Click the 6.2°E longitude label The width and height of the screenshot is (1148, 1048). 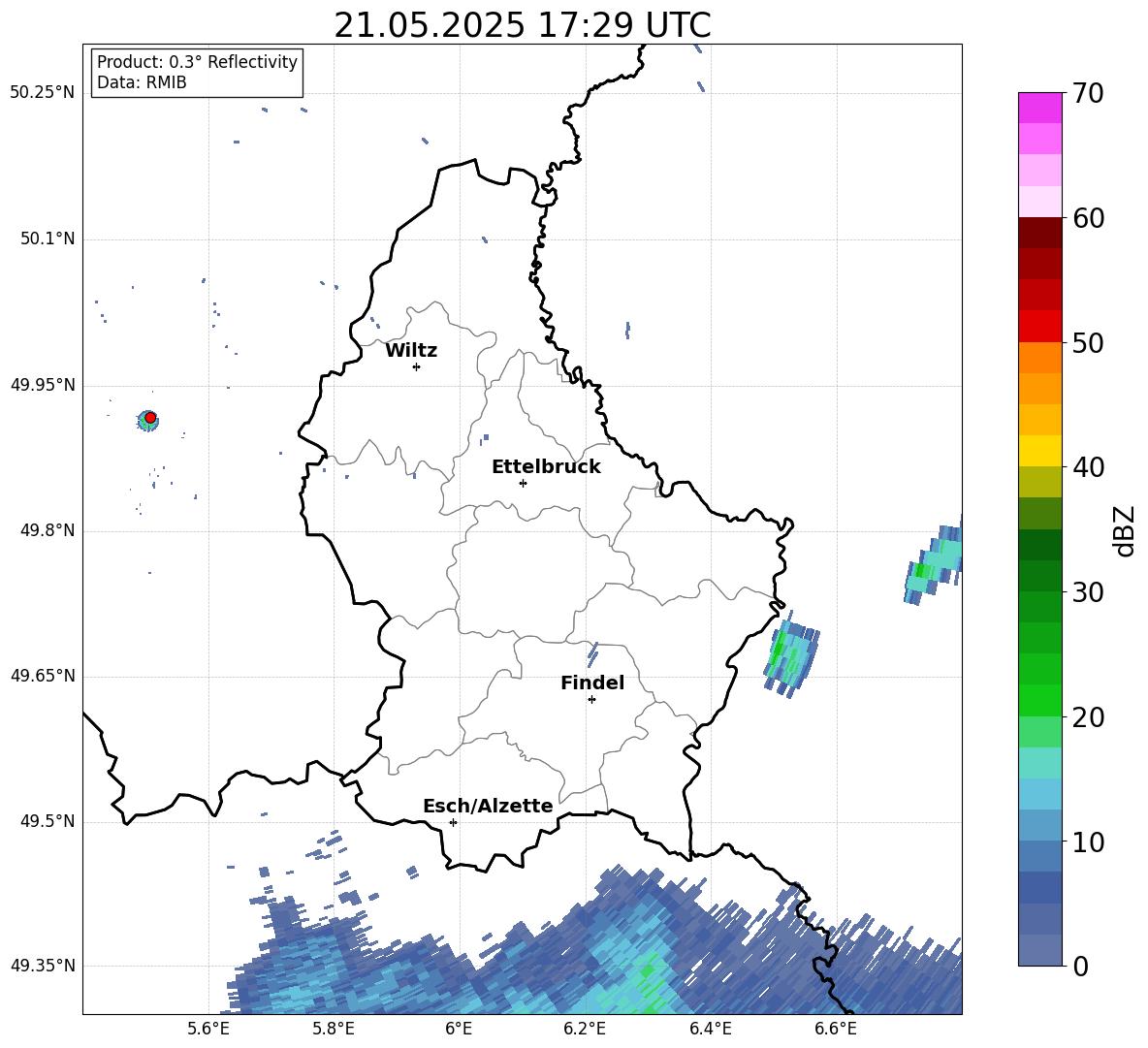(x=585, y=1029)
